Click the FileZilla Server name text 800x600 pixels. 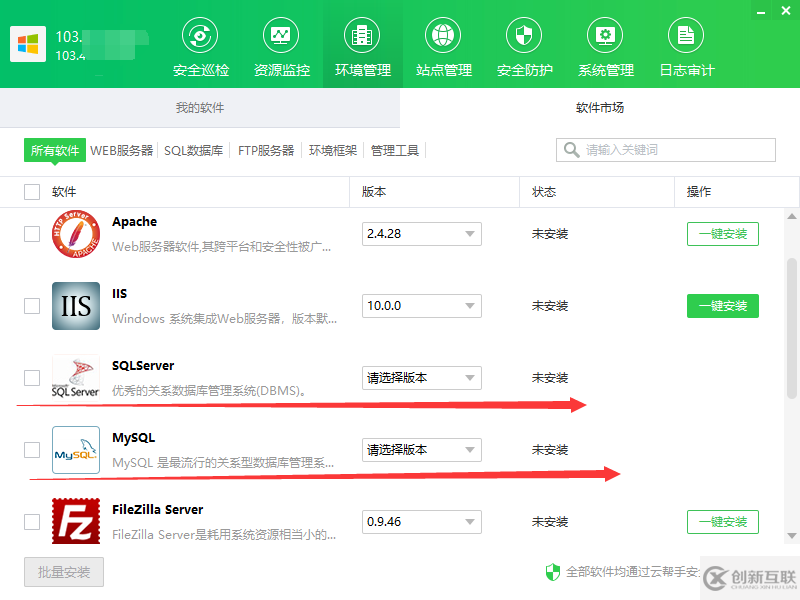click(x=158, y=509)
